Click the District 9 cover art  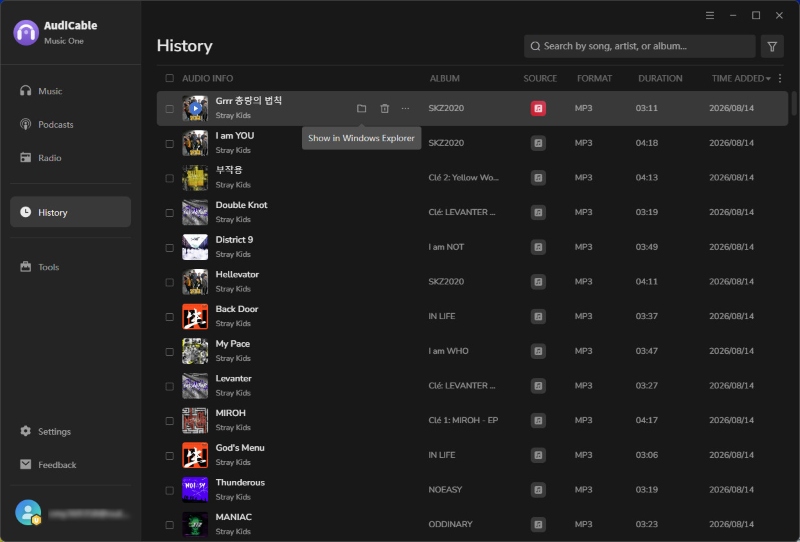coord(195,247)
